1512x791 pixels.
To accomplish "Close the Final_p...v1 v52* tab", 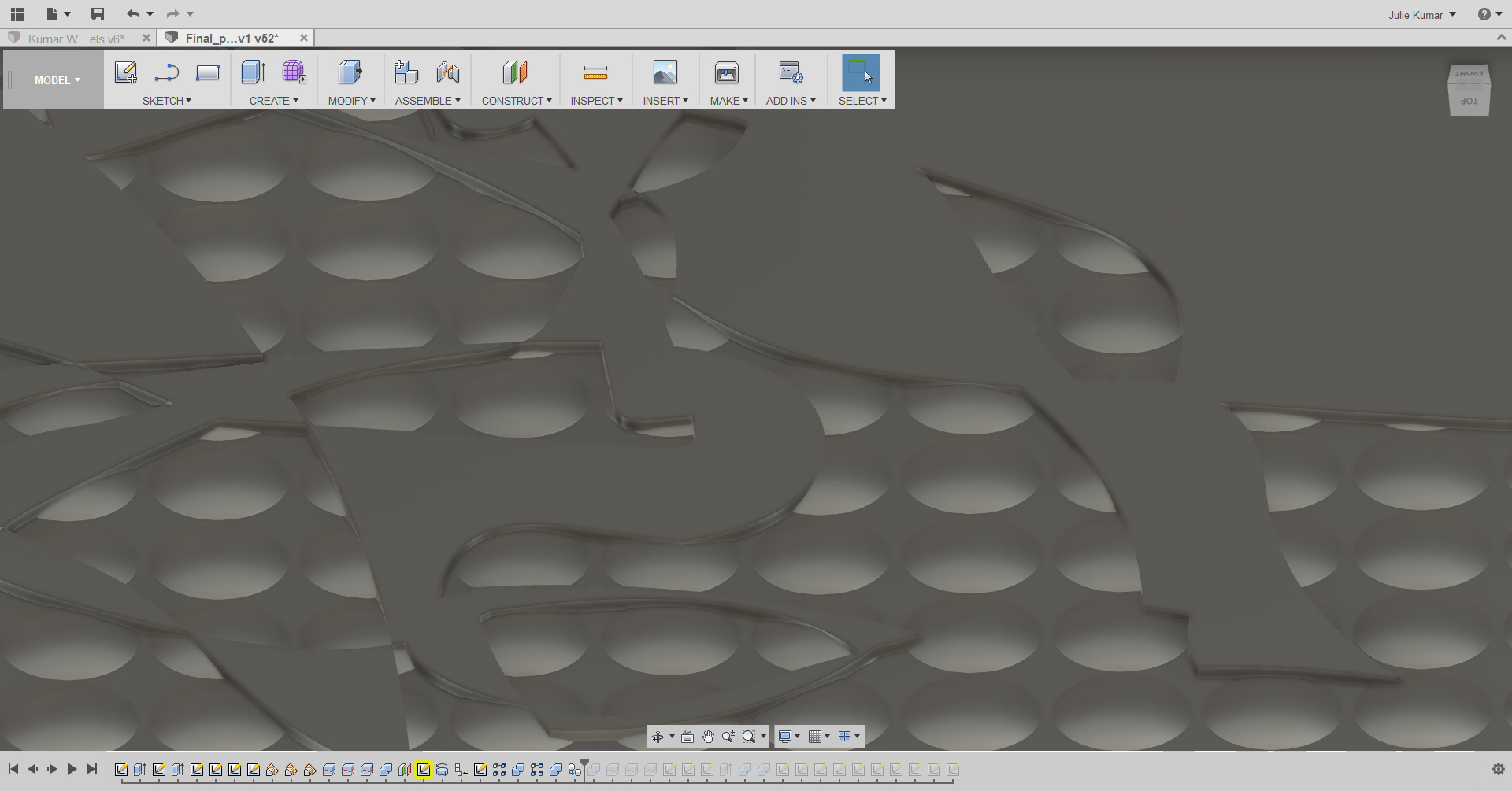I will 304,38.
